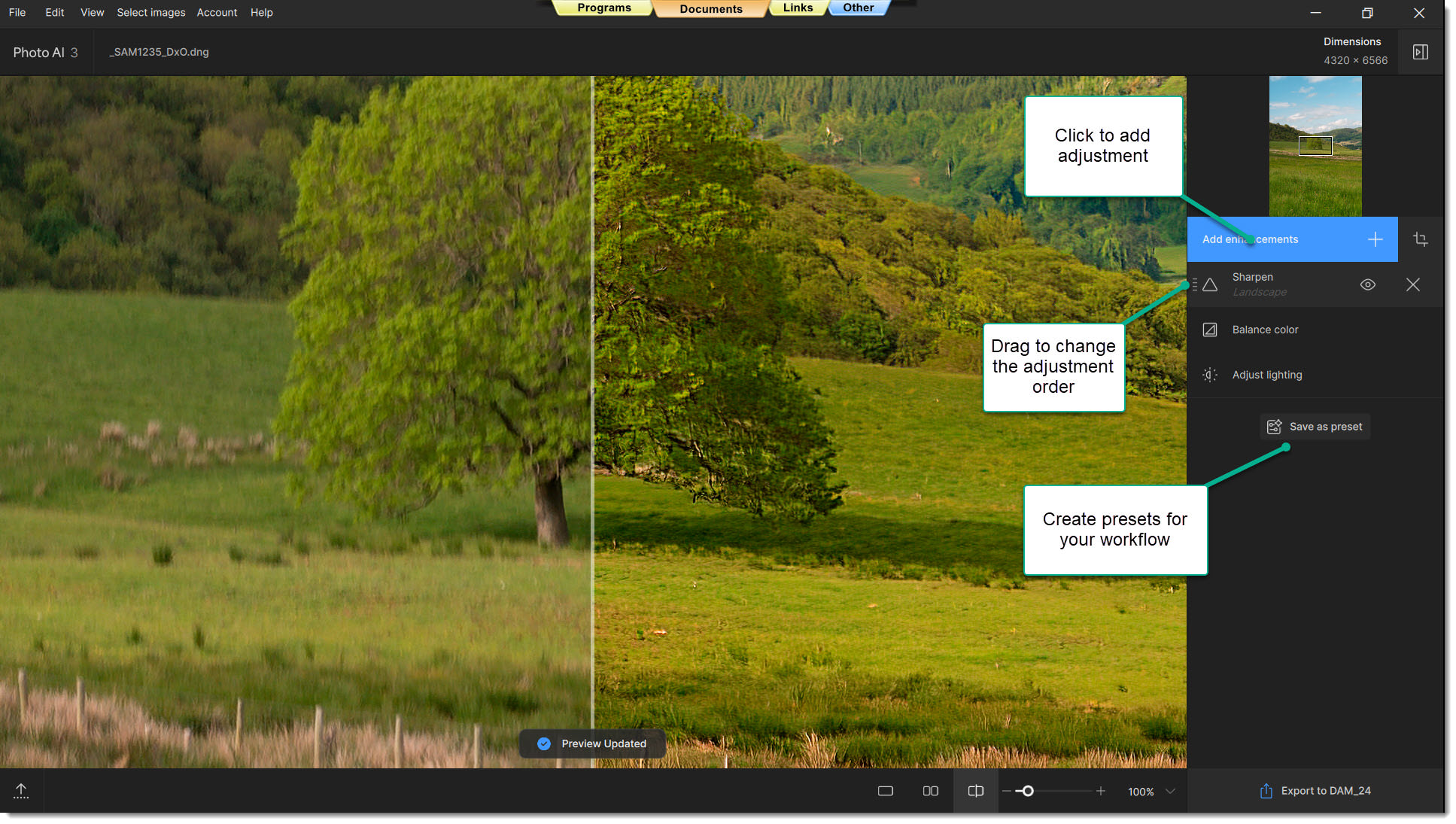The height and width of the screenshot is (824, 1456).
Task: Switch to the Other tab
Action: (x=858, y=8)
